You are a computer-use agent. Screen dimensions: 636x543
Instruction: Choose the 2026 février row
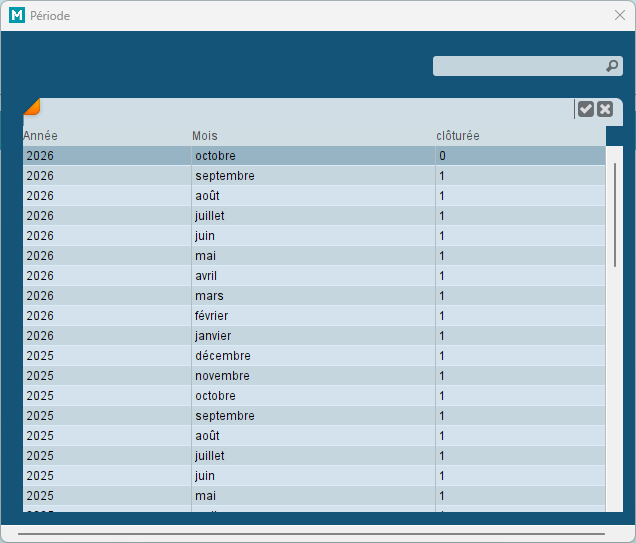click(x=314, y=315)
